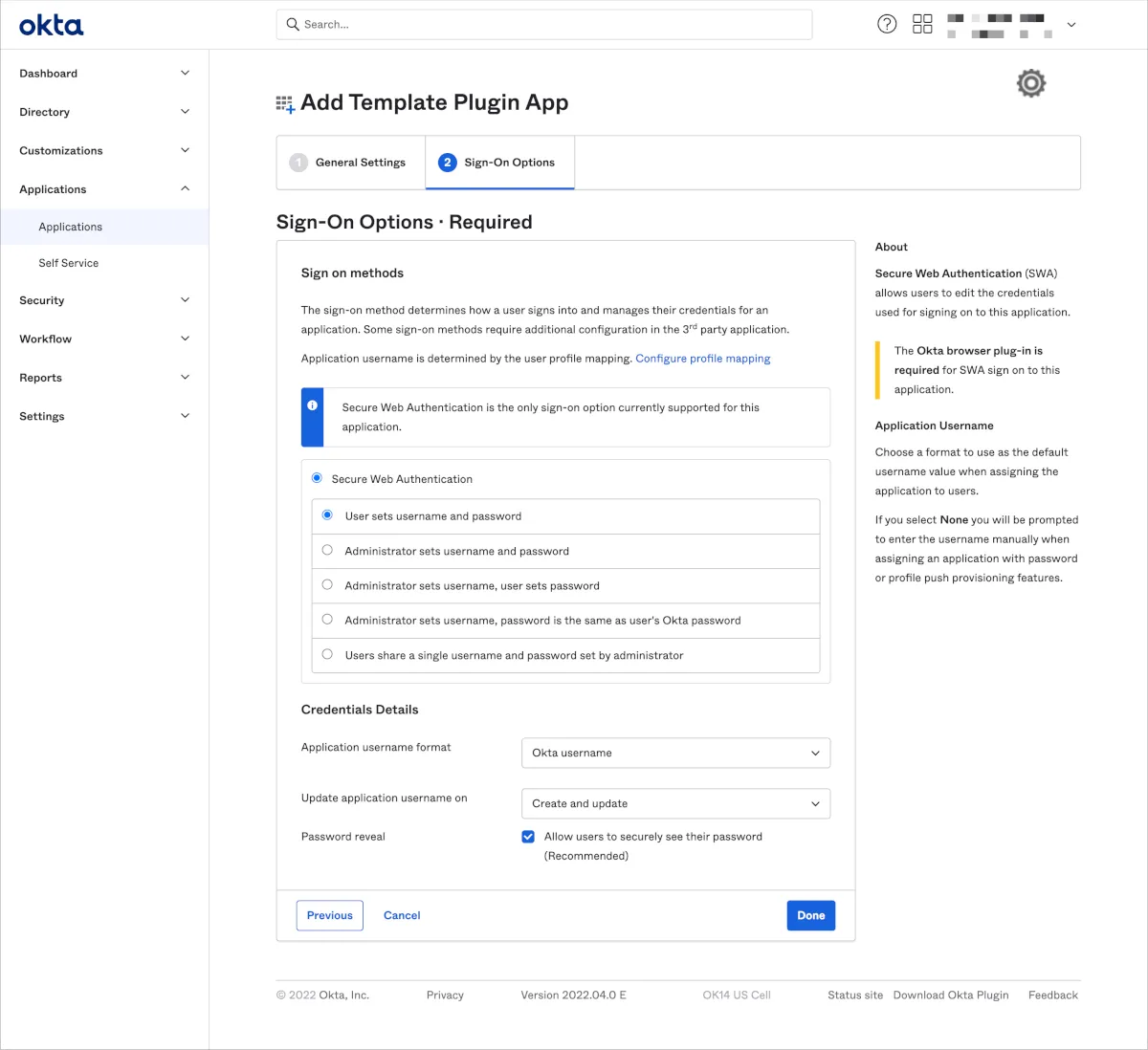This screenshot has height=1050, width=1148.
Task: Choose Users share a single username option
Action: click(327, 655)
